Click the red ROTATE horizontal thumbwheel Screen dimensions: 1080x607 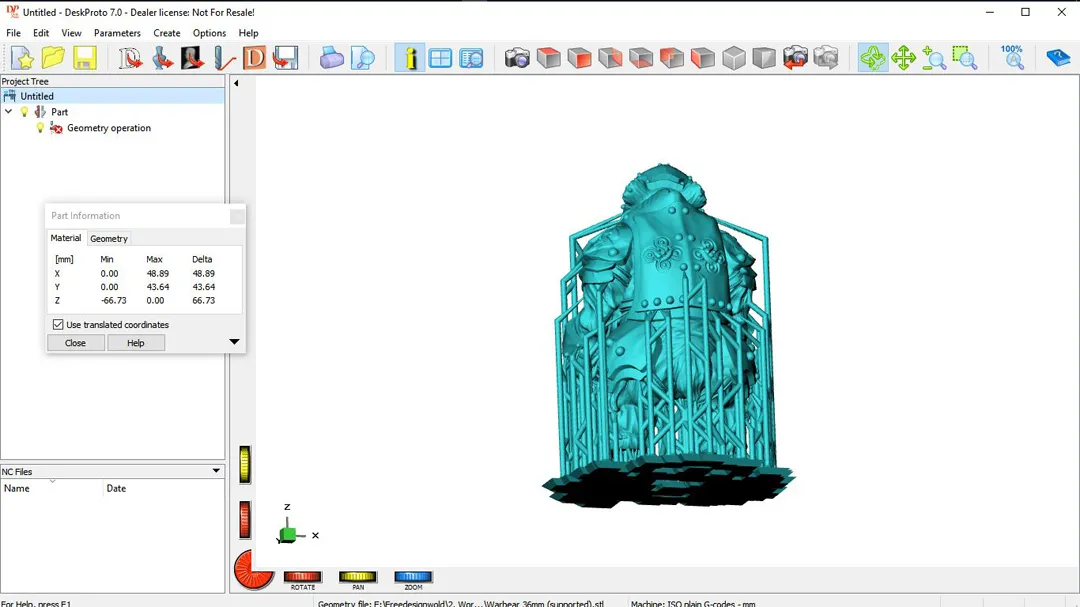click(x=303, y=577)
